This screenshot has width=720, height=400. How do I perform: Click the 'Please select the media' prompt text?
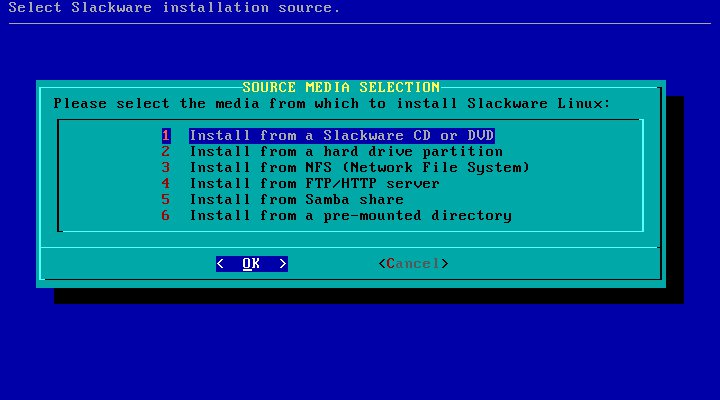[x=332, y=104]
